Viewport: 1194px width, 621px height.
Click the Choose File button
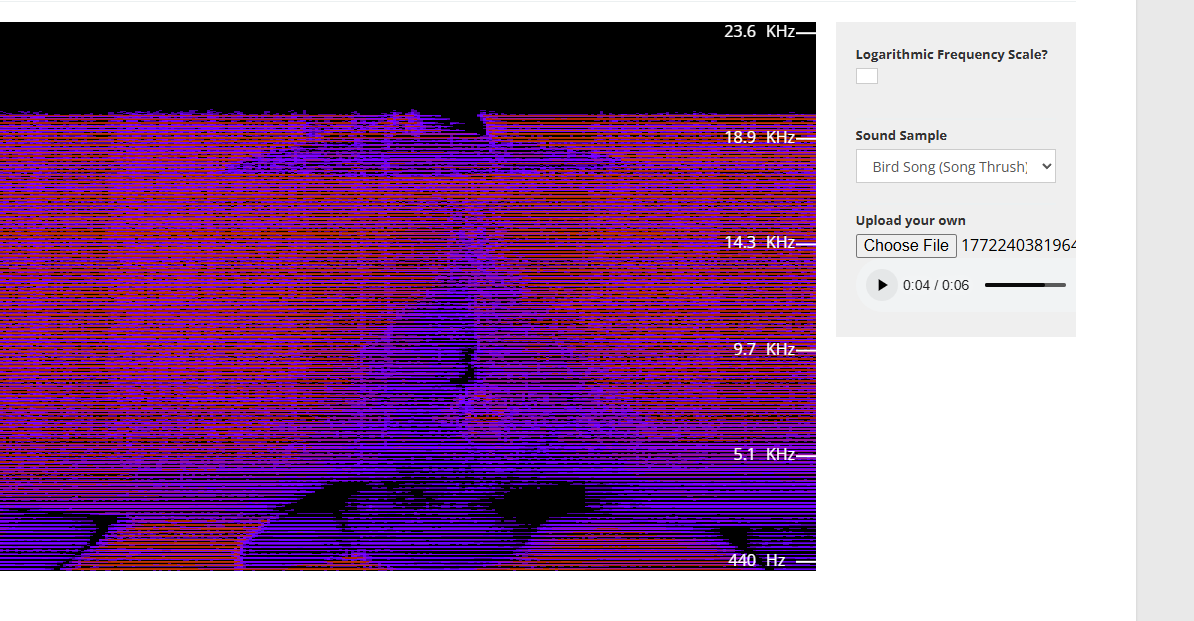coord(906,246)
